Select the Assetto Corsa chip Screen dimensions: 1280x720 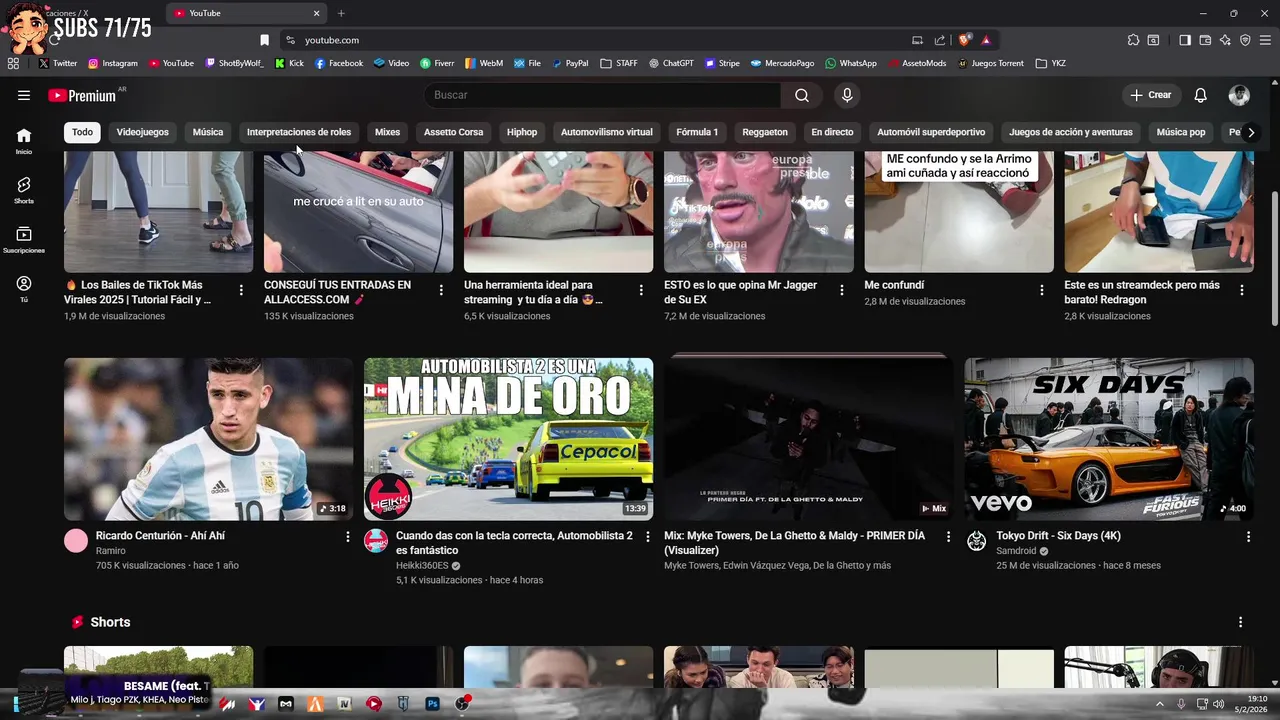point(453,132)
